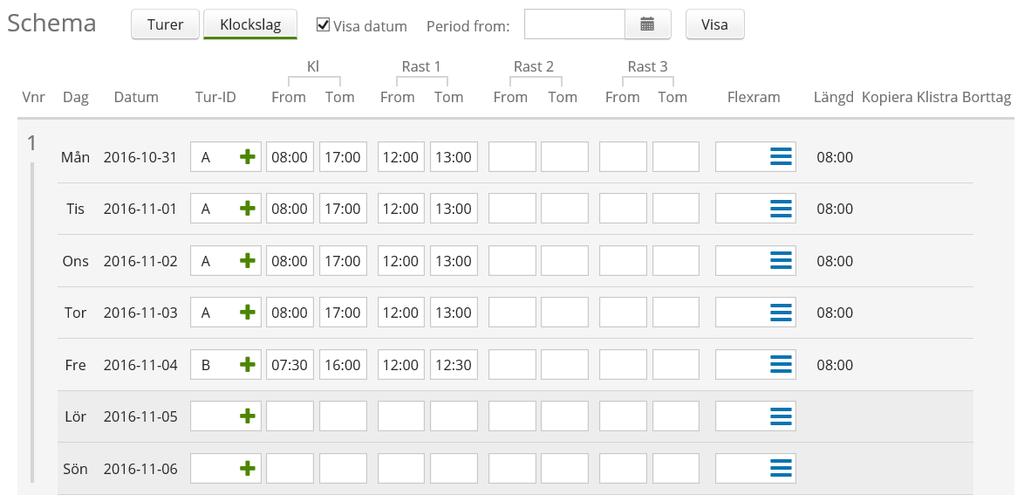The image size is (1024, 502).
Task: Select the Klockslag tab
Action: (x=250, y=25)
